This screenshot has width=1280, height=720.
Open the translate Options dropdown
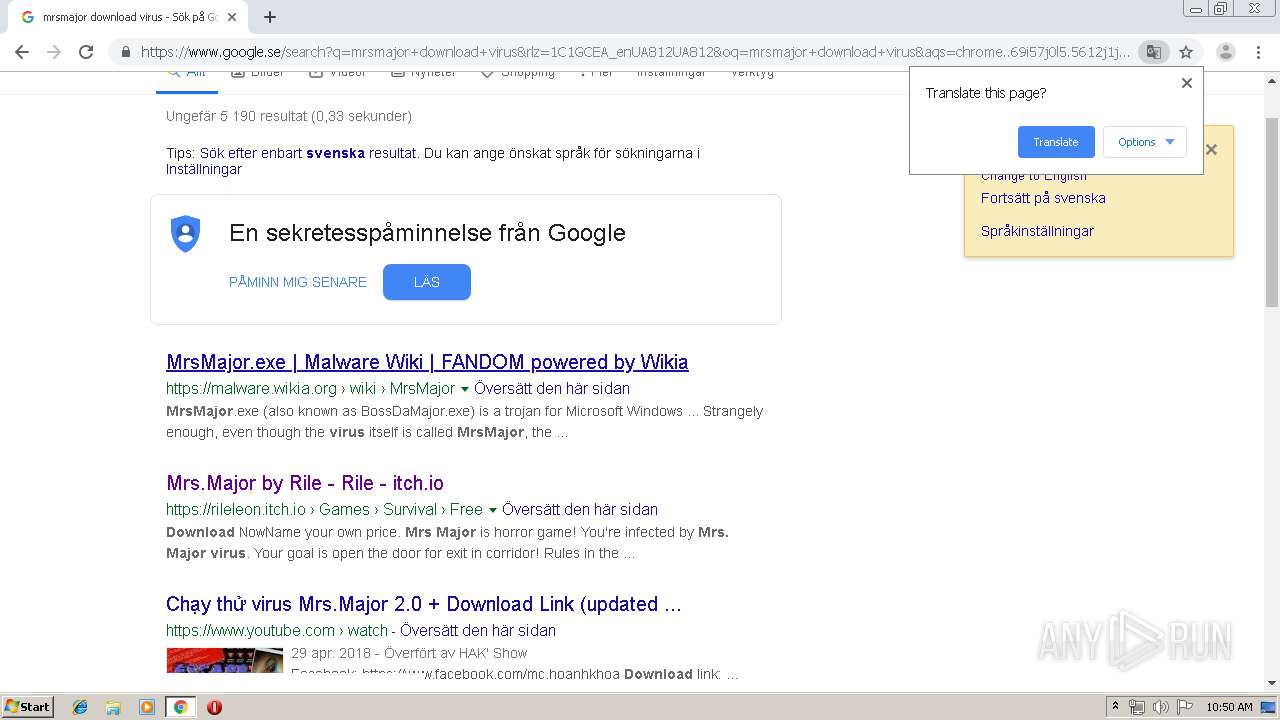[1145, 142]
